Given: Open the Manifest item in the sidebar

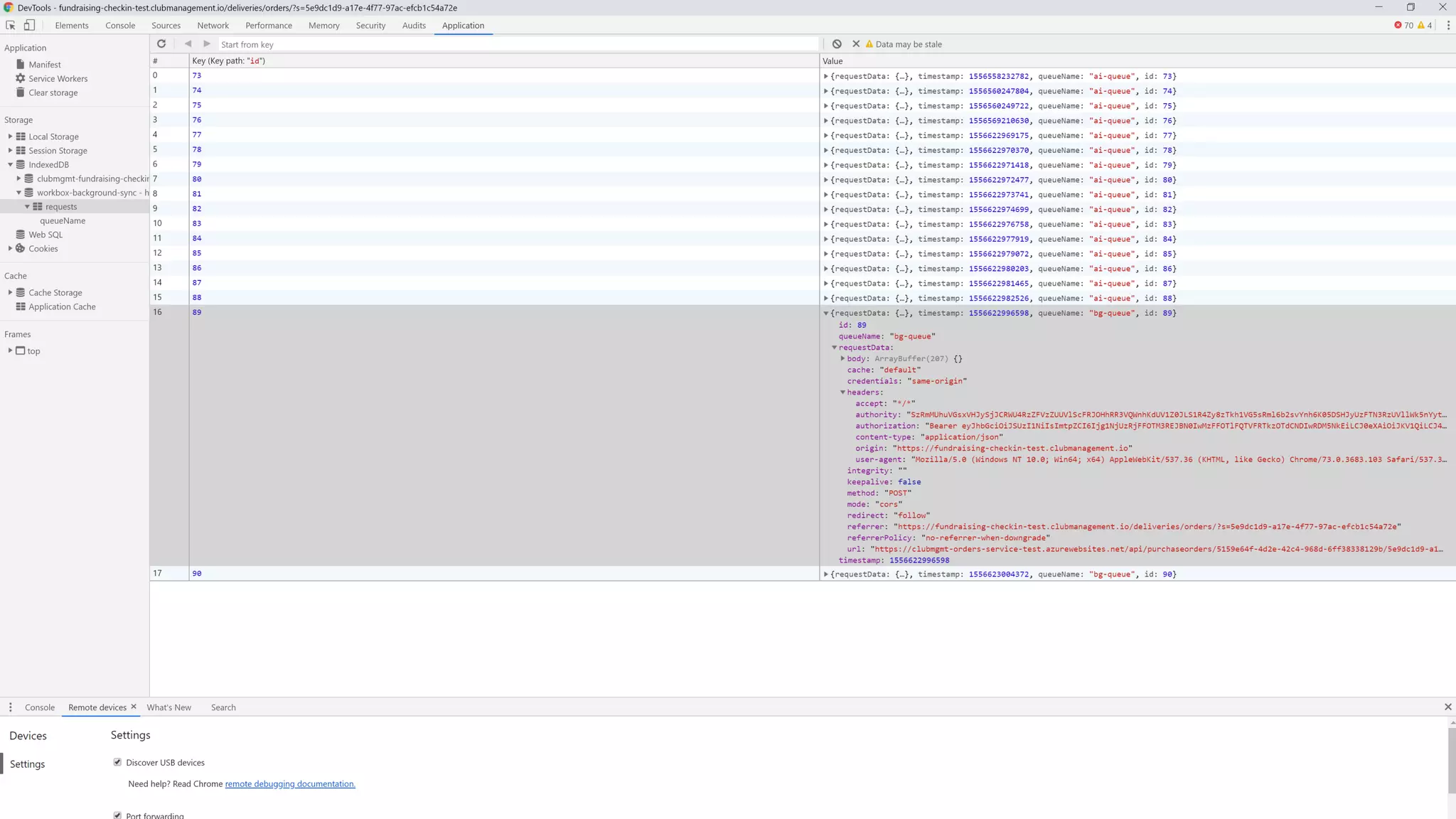Looking at the screenshot, I should (44, 65).
